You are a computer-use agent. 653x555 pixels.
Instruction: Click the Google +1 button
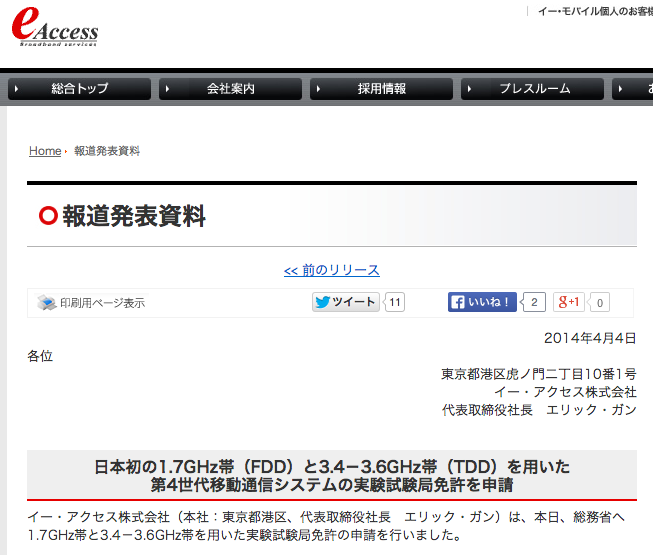coord(569,302)
